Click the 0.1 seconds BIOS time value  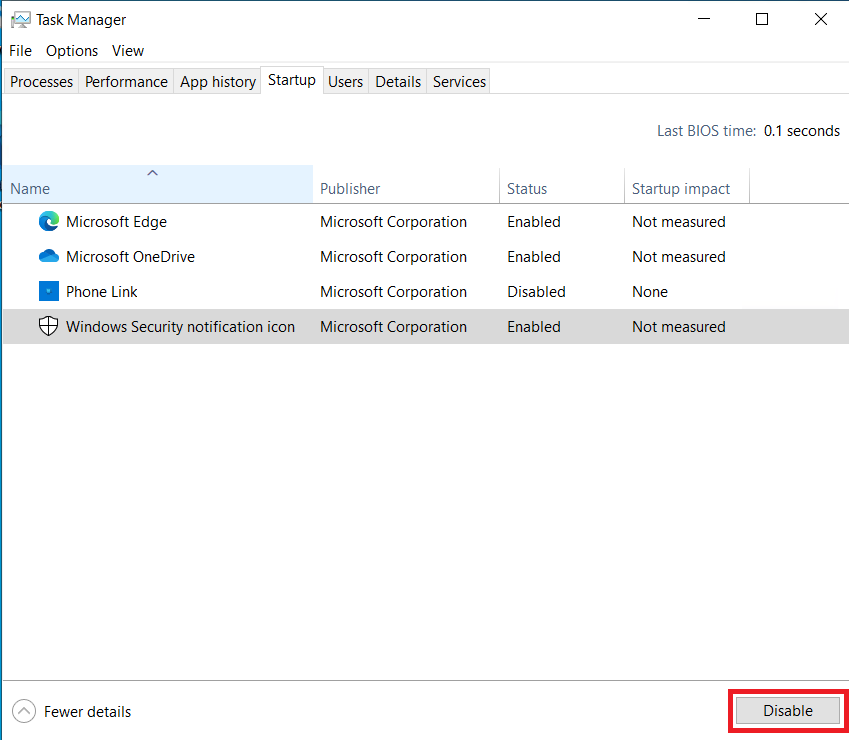pyautogui.click(x=801, y=131)
